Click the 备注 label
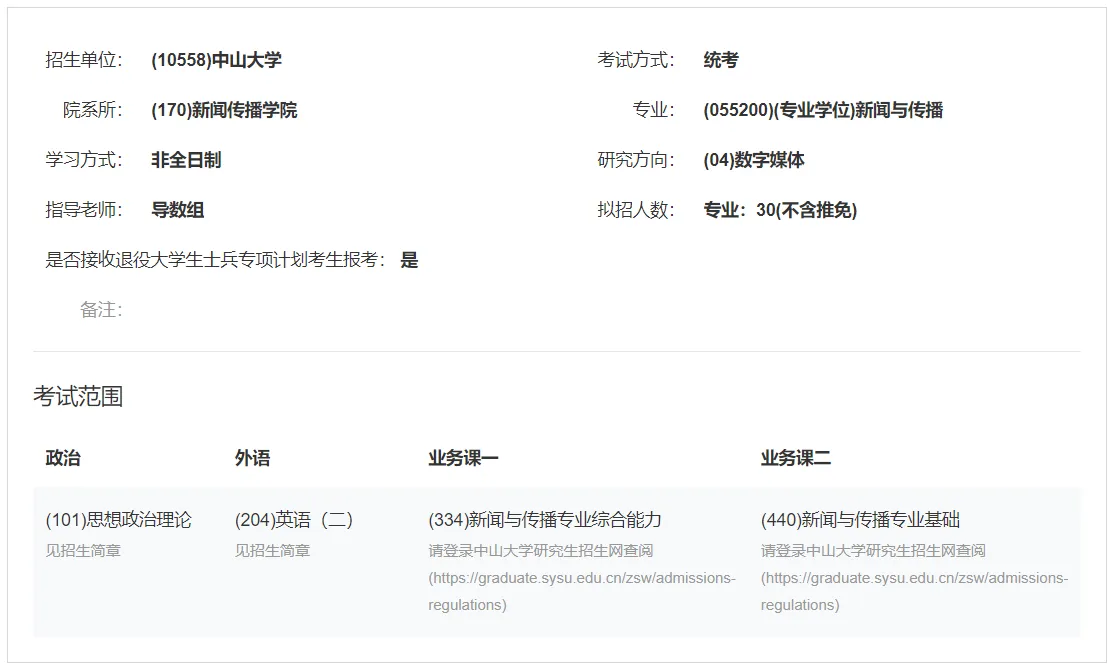The image size is (1109, 665). point(101,310)
